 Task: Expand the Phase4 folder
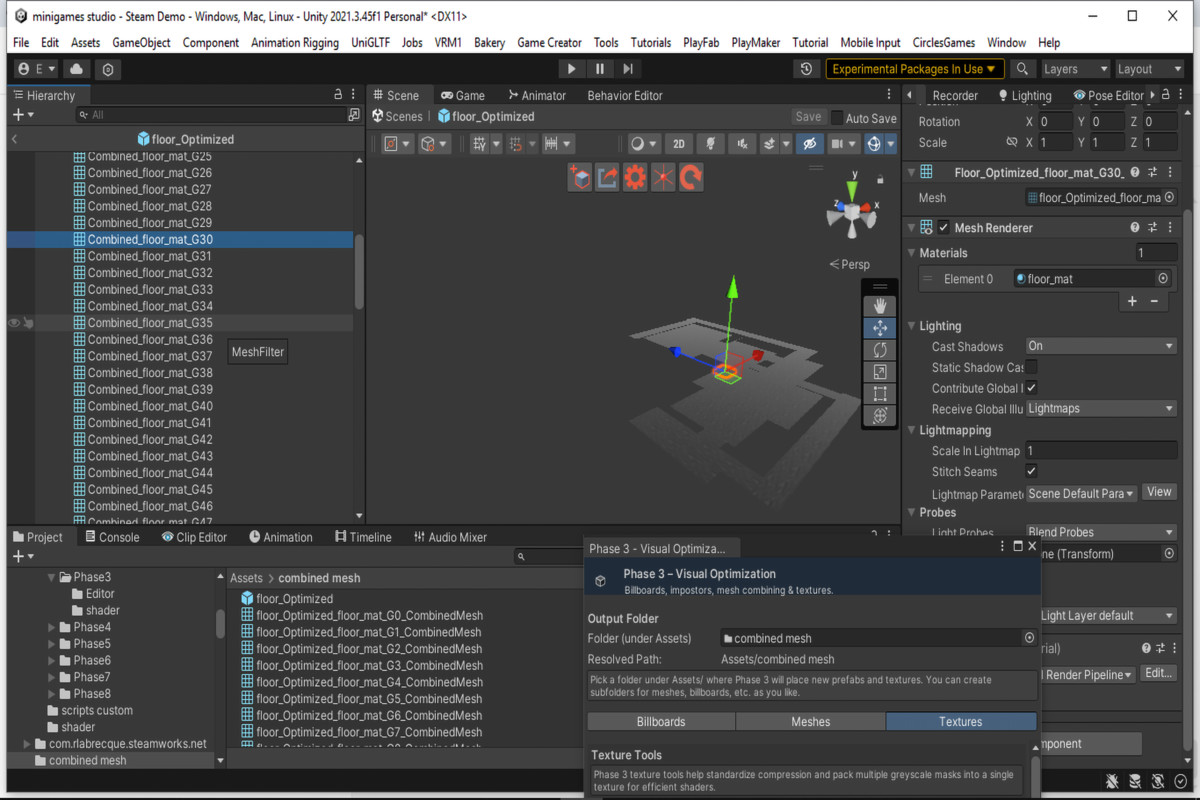pos(52,627)
